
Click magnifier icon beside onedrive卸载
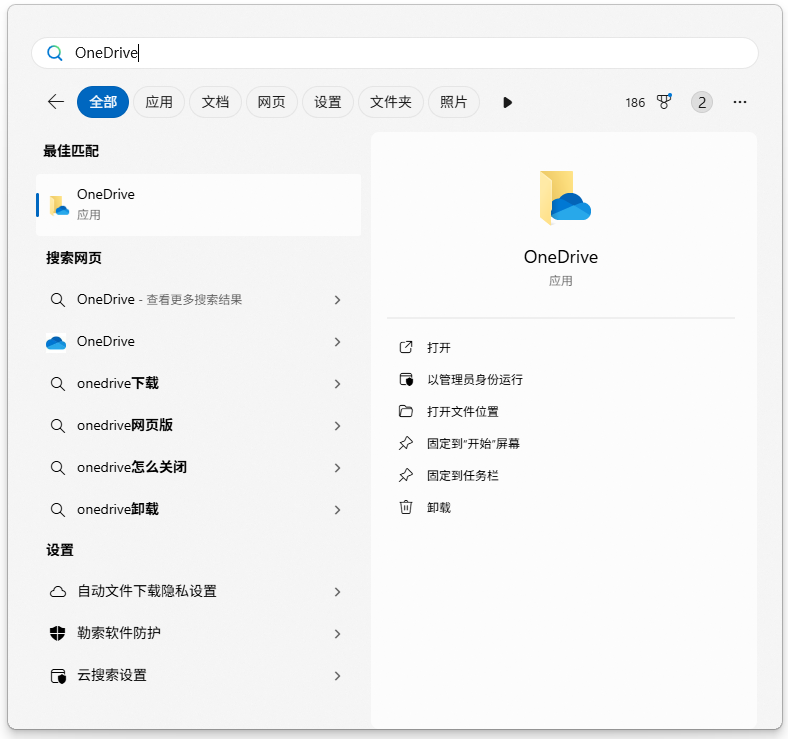coord(58,510)
